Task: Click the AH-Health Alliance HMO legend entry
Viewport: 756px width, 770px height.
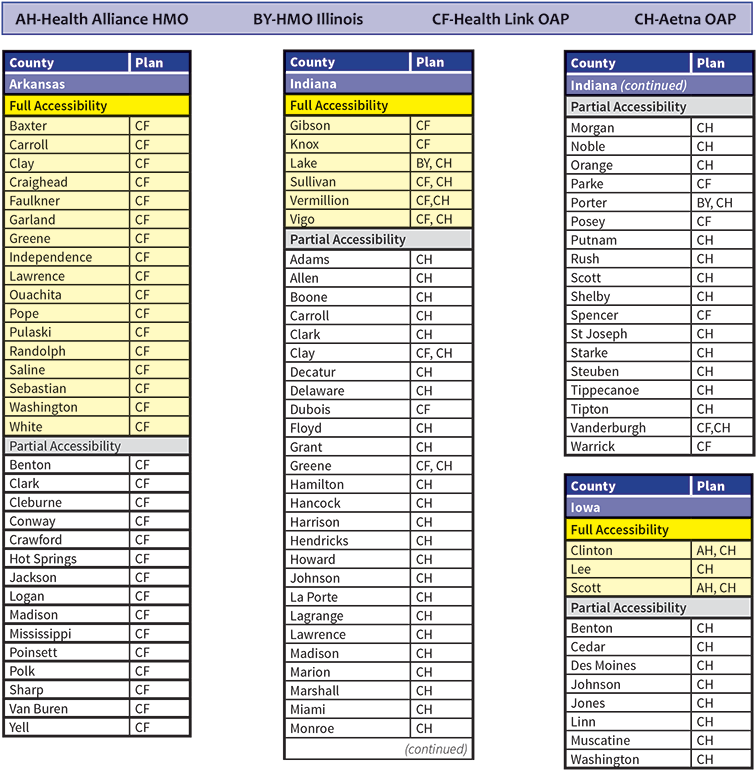Action: tap(102, 19)
